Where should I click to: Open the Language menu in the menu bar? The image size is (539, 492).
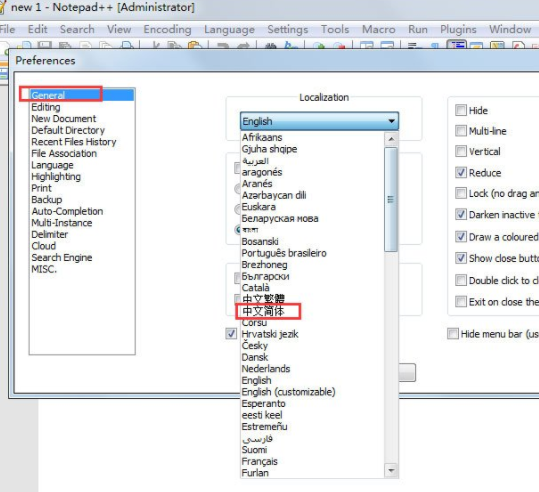(x=229, y=29)
